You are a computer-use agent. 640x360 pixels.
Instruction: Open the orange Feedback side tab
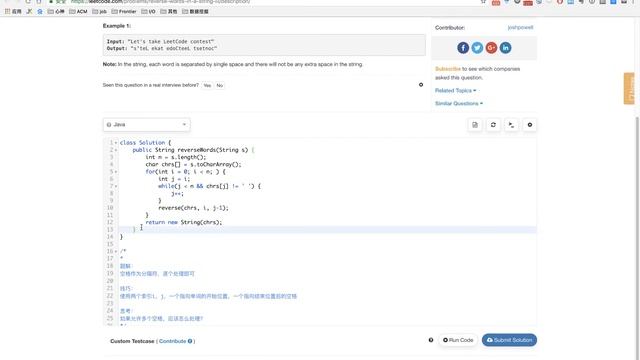629,88
